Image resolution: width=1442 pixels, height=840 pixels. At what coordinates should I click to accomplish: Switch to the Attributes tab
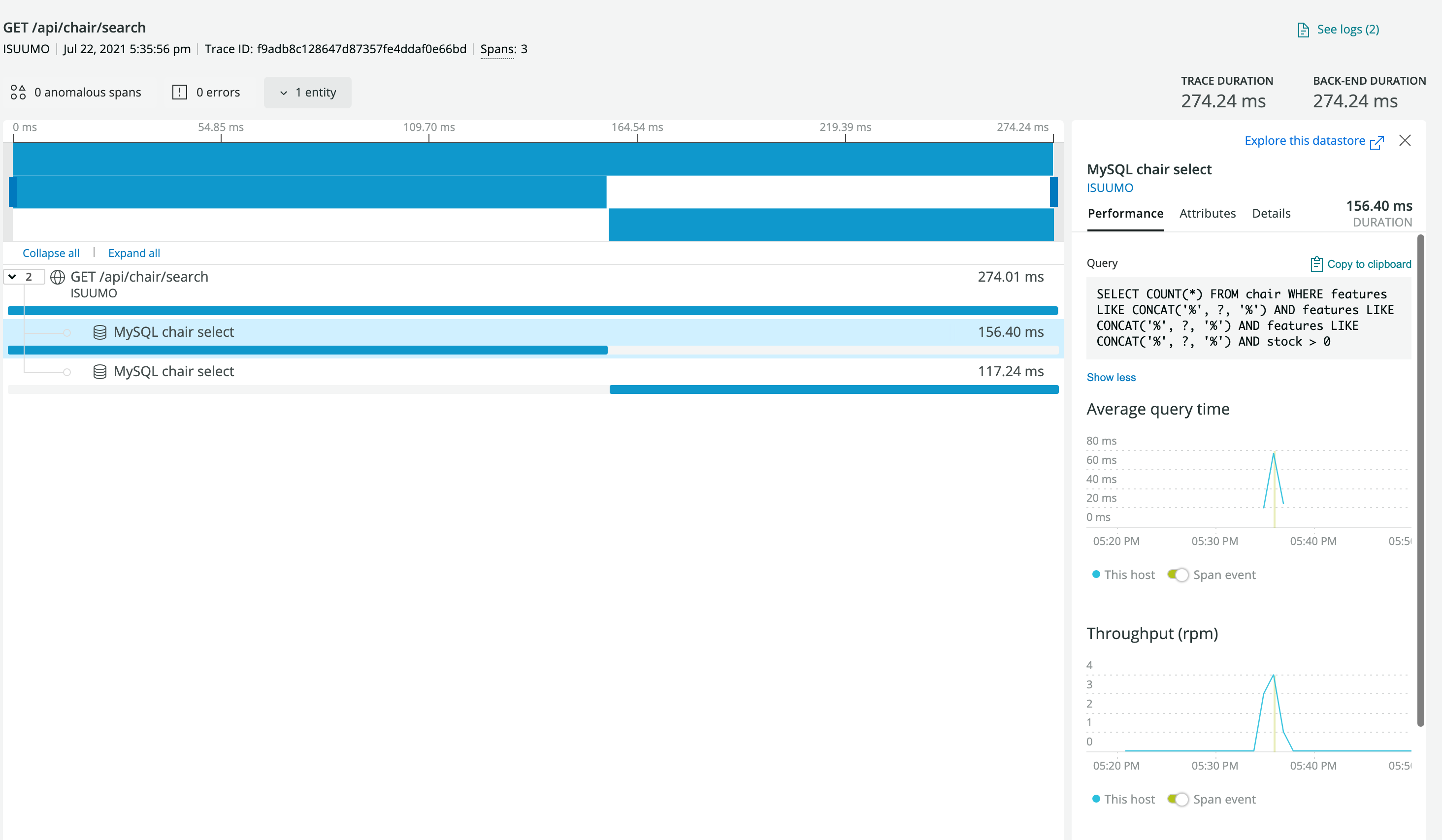tap(1208, 213)
